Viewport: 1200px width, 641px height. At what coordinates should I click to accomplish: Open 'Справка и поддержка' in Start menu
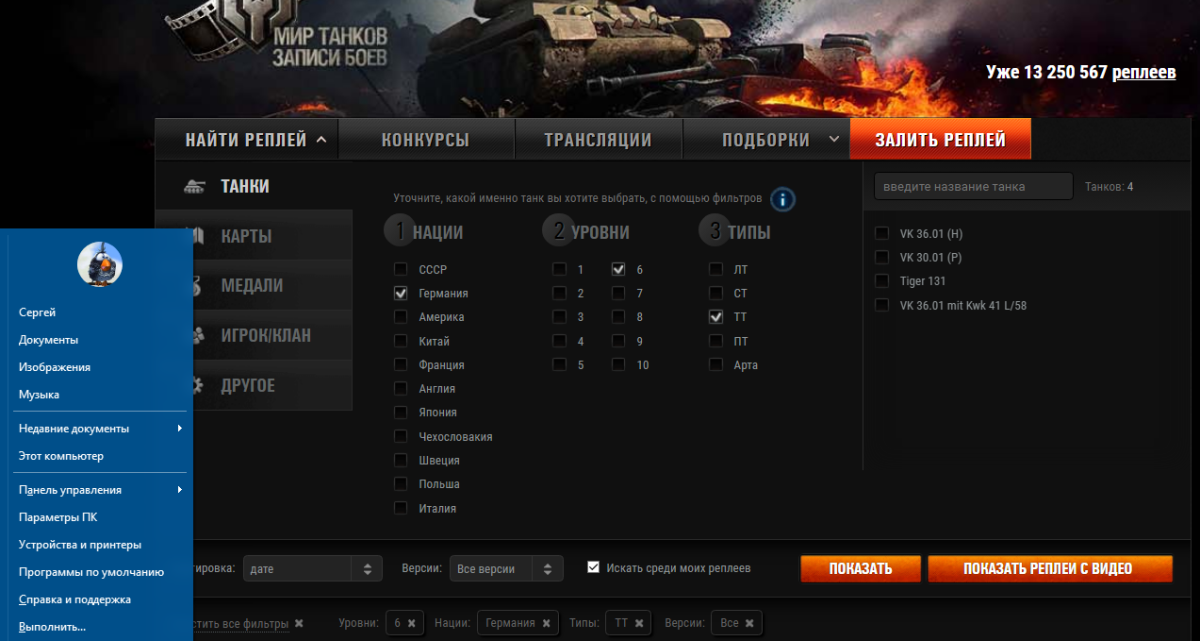(74, 600)
